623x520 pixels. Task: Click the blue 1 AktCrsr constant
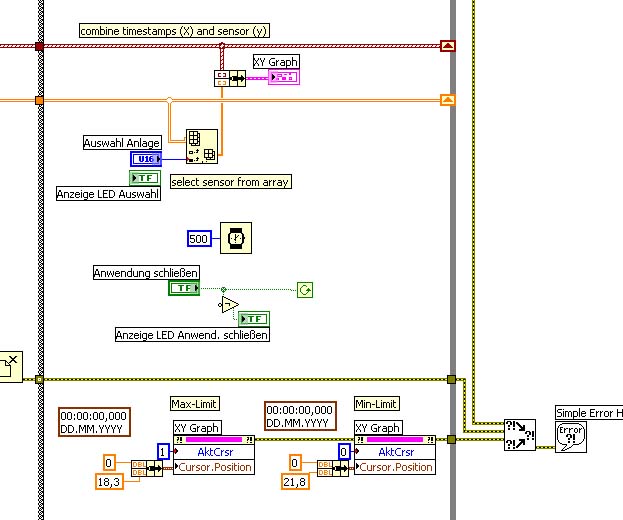point(163,451)
